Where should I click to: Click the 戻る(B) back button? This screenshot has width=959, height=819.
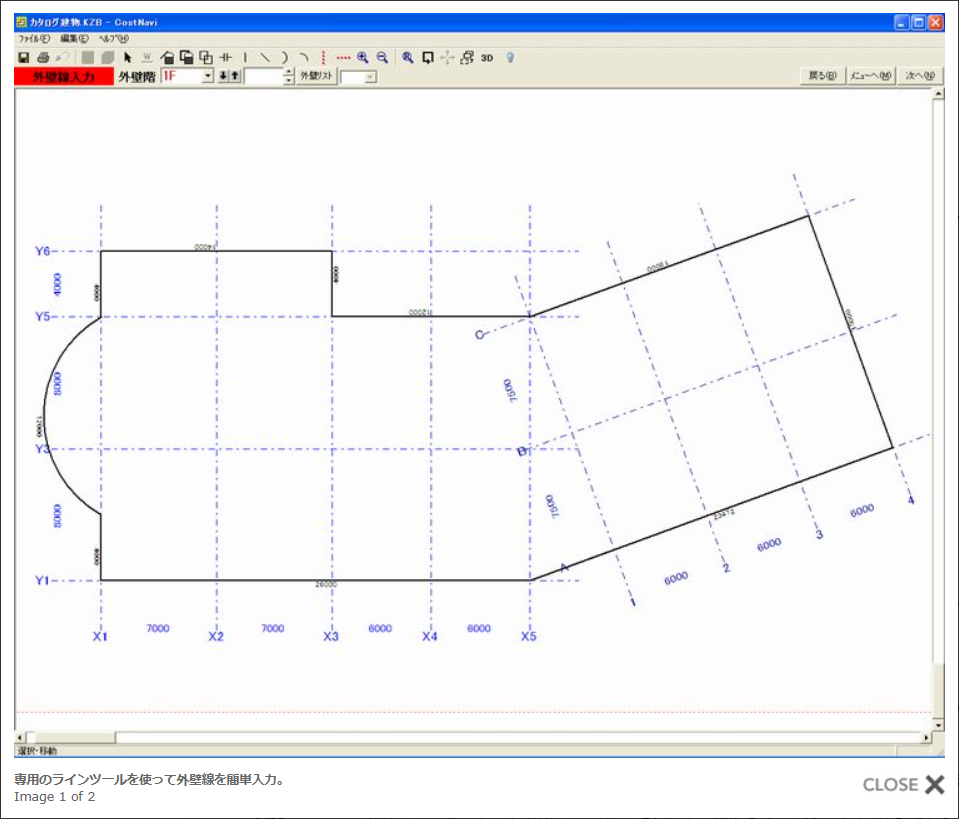822,76
